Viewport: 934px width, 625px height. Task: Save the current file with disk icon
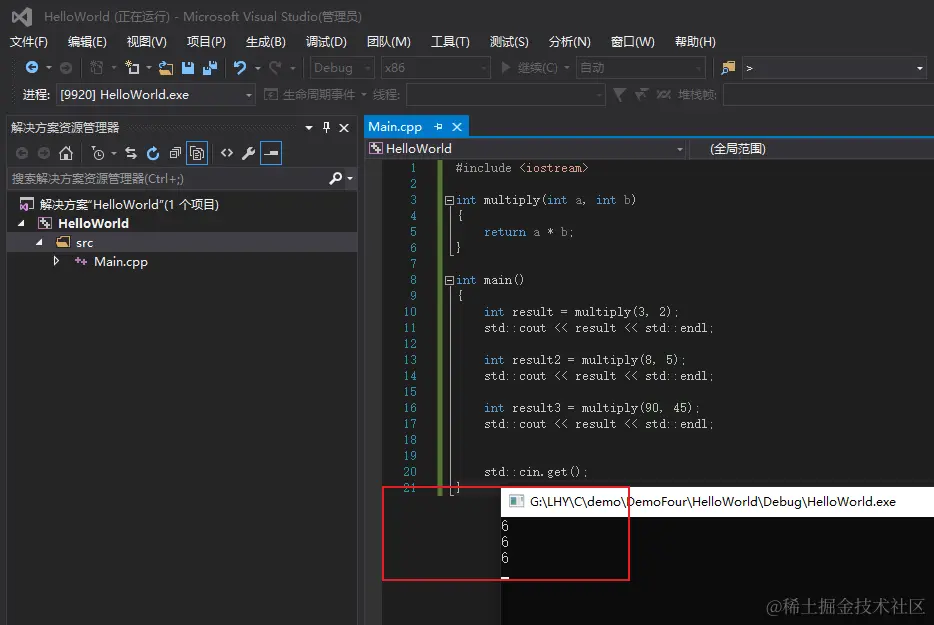[188, 68]
